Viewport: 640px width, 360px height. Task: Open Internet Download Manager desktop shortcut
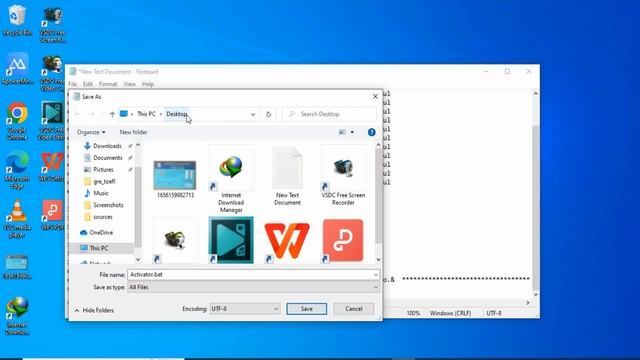coord(17,316)
